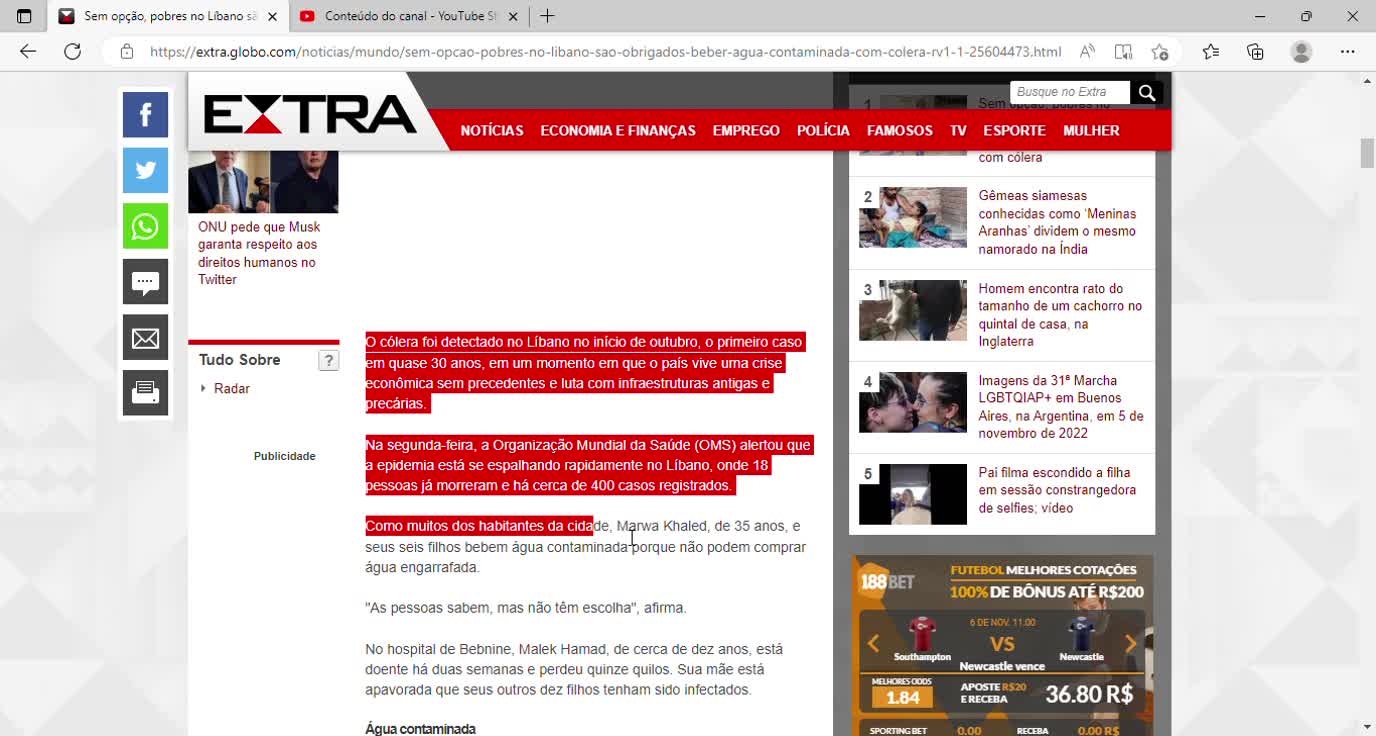The width and height of the screenshot is (1376, 736).
Task: Add this page to favorites
Action: (1159, 52)
